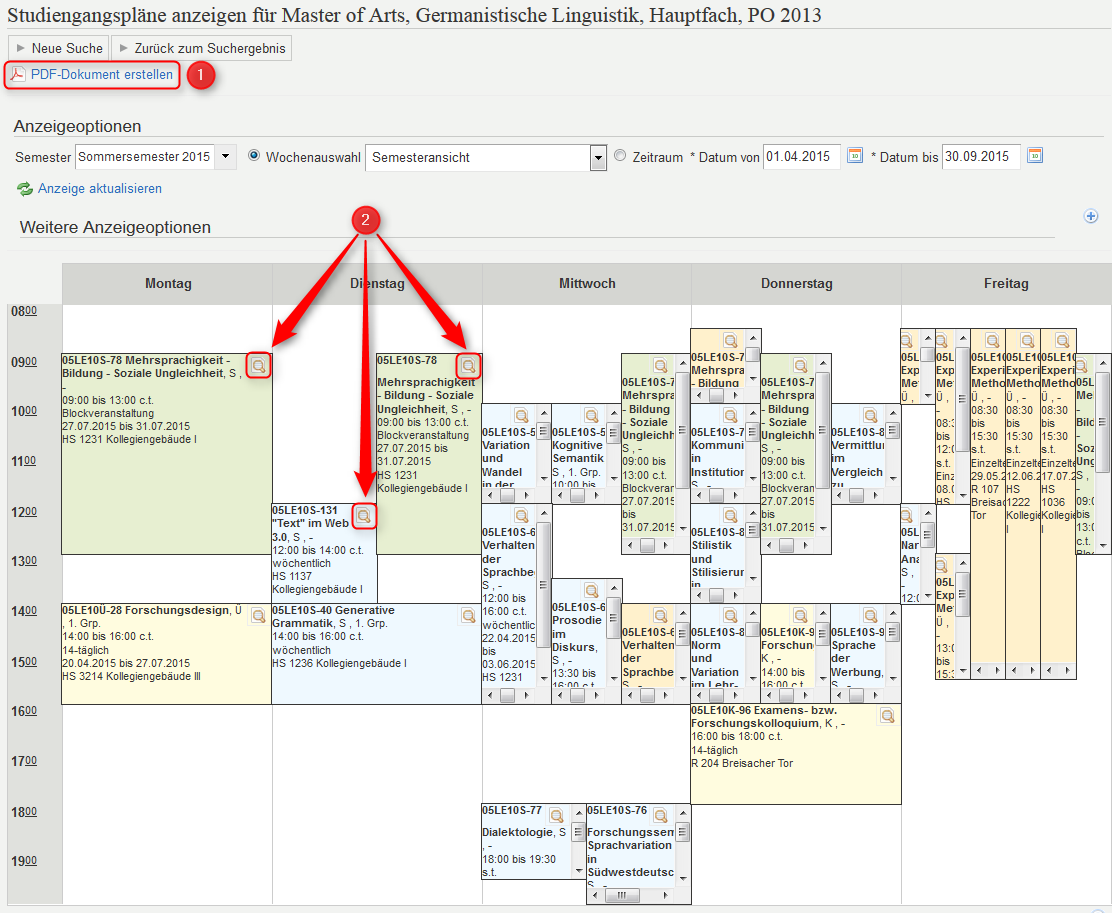Open details of Tuesday's Mehrsprachigkeit event
1112x913 pixels.
pos(468,365)
